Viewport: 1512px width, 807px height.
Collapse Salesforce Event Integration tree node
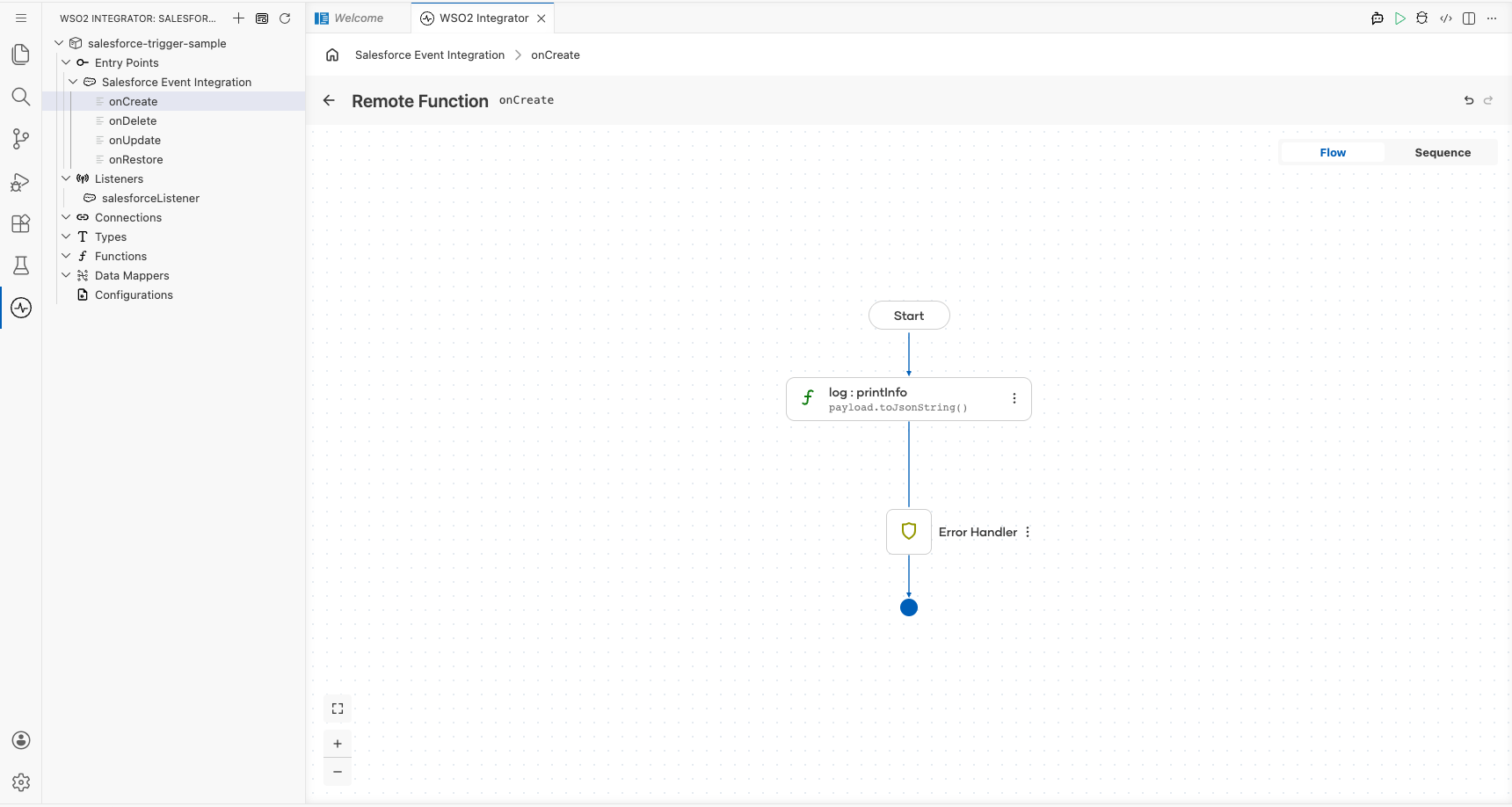(x=73, y=82)
